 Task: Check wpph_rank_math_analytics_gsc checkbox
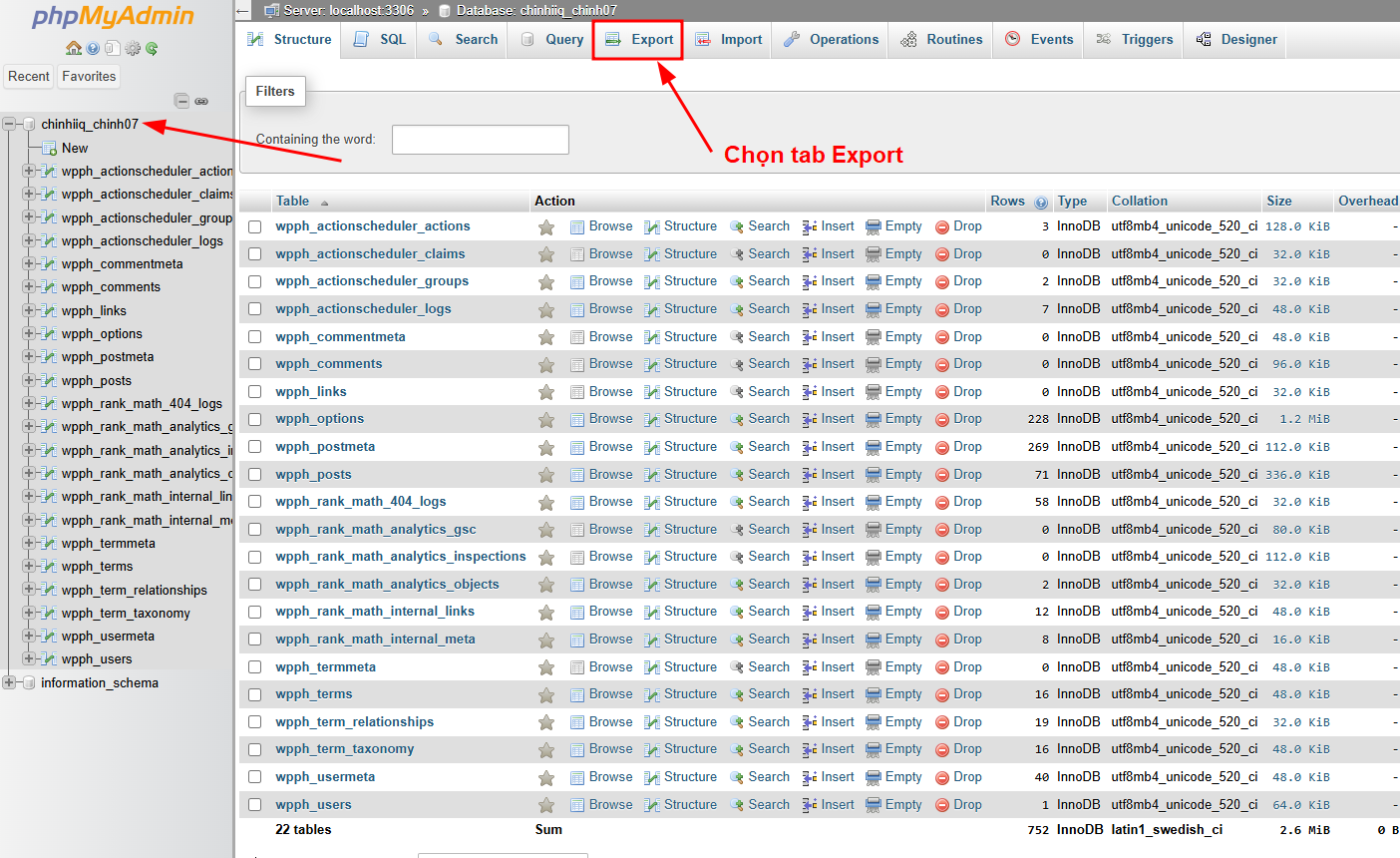pyautogui.click(x=255, y=530)
